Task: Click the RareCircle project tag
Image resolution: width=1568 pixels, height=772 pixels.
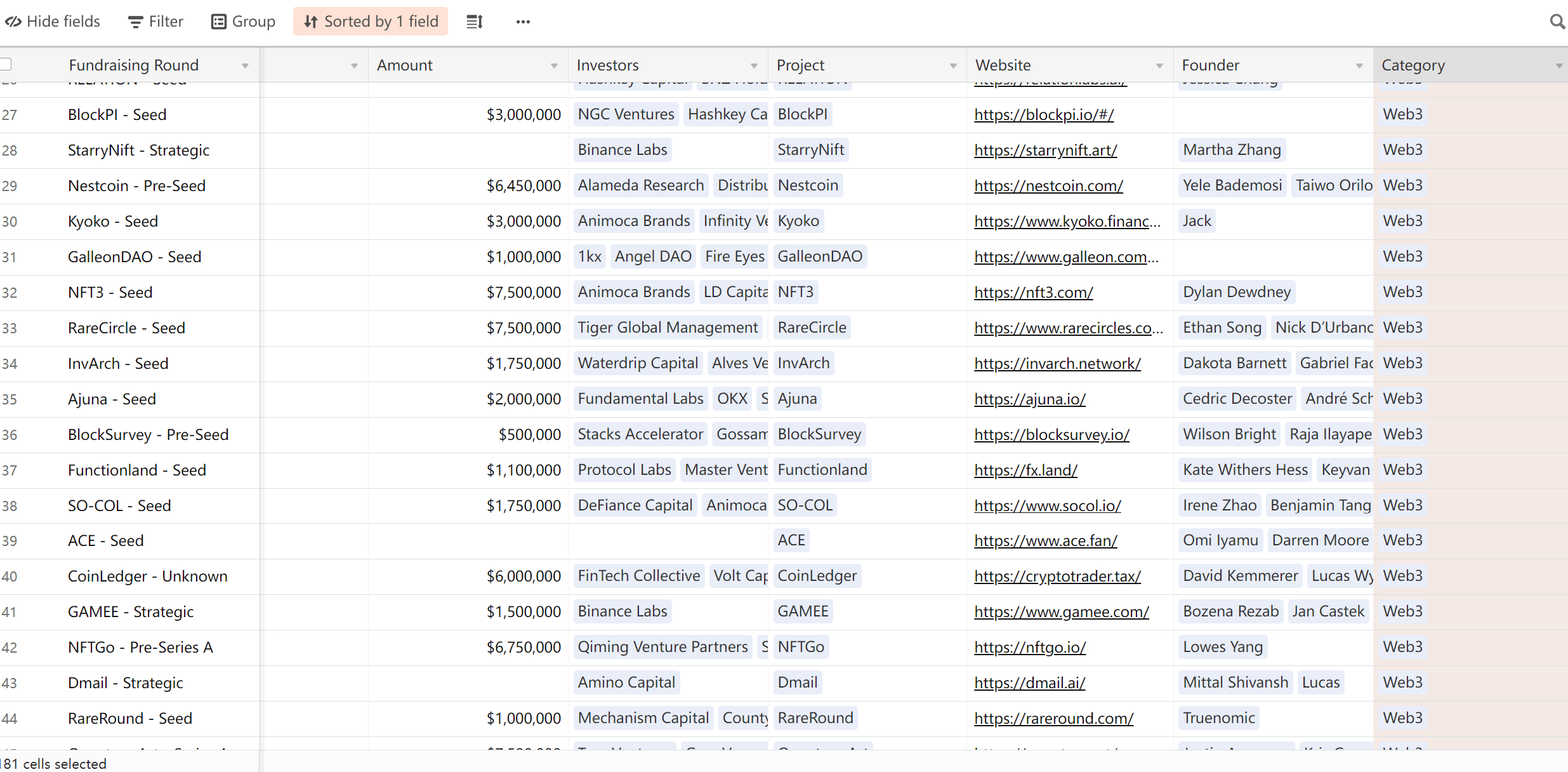Action: coord(812,328)
